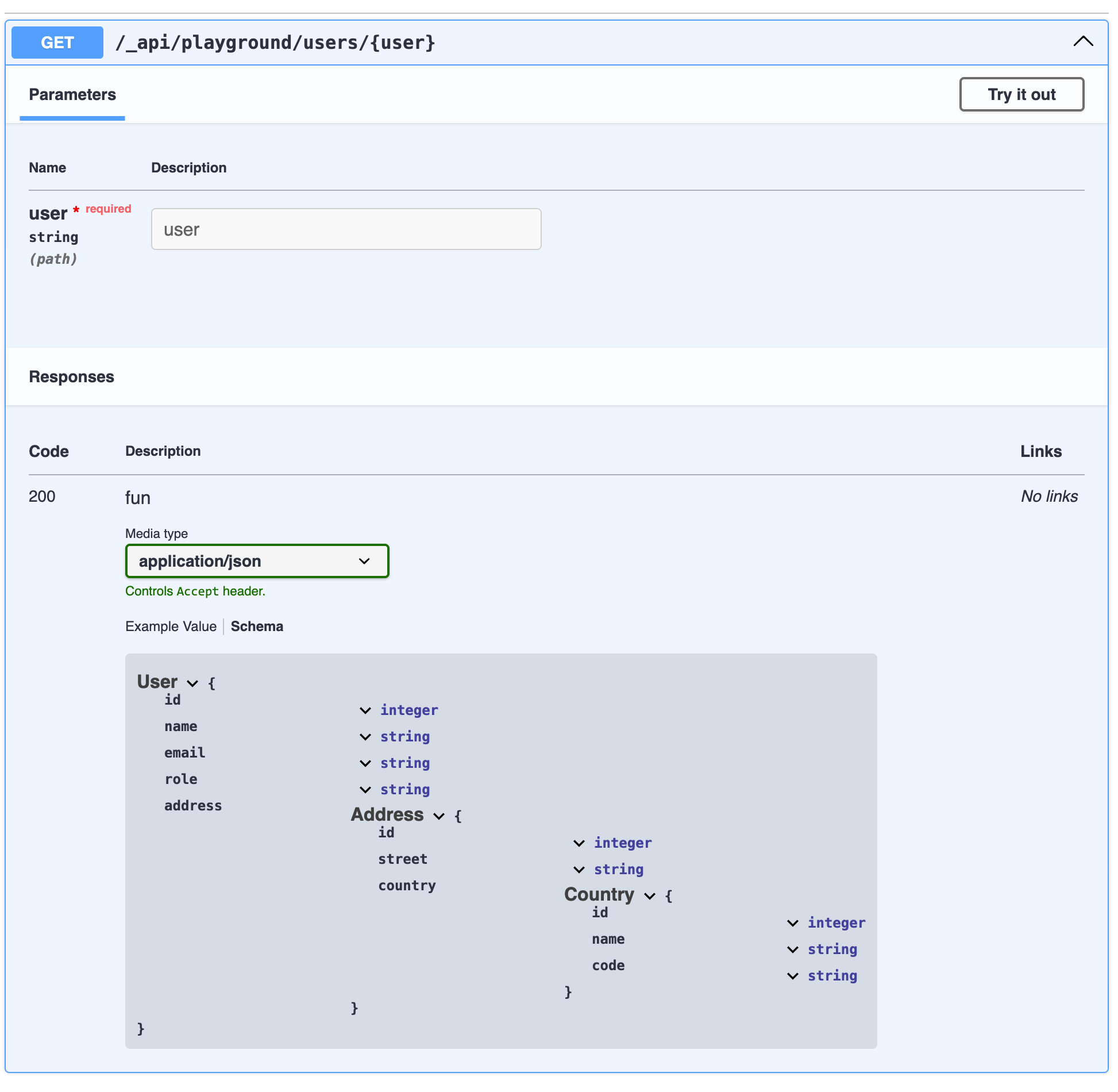Expand the string type of role field
Screen dimensions: 1118x1092
pos(365,790)
